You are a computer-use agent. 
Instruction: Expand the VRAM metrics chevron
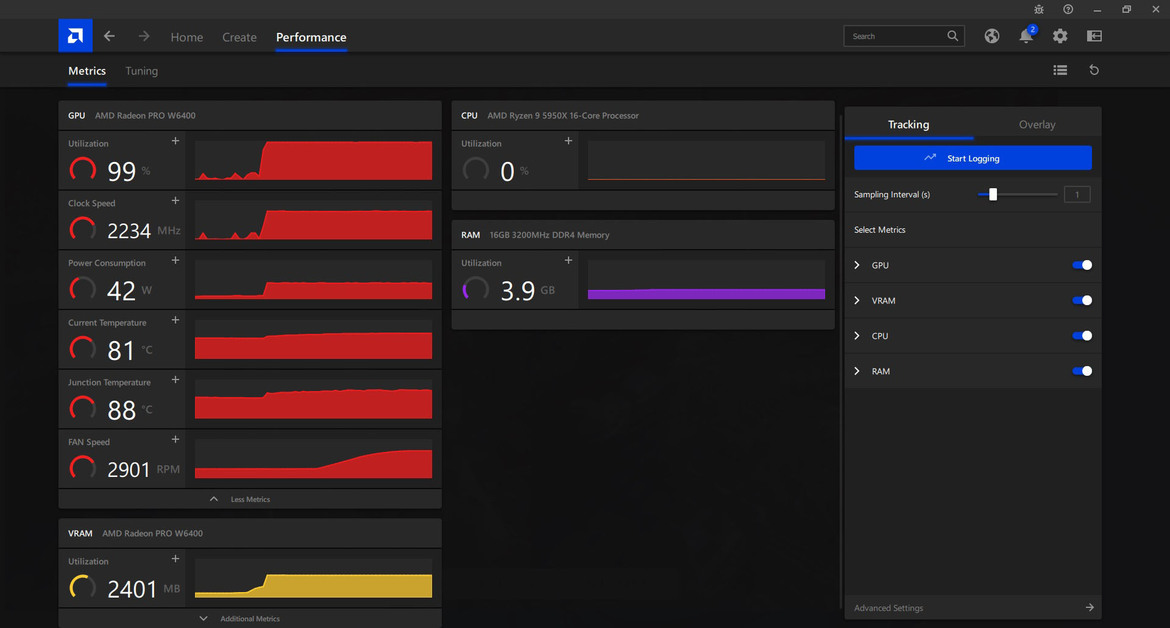tap(857, 301)
